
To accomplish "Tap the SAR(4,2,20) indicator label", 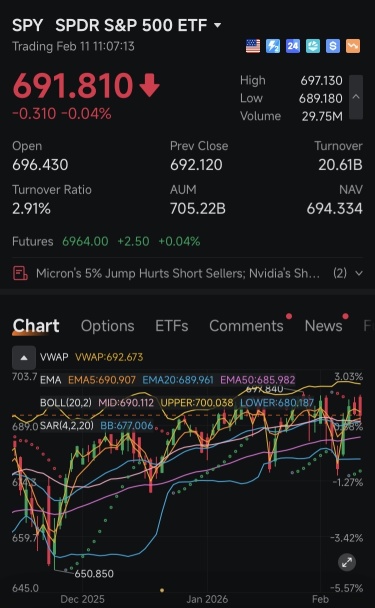I will coord(67,426).
